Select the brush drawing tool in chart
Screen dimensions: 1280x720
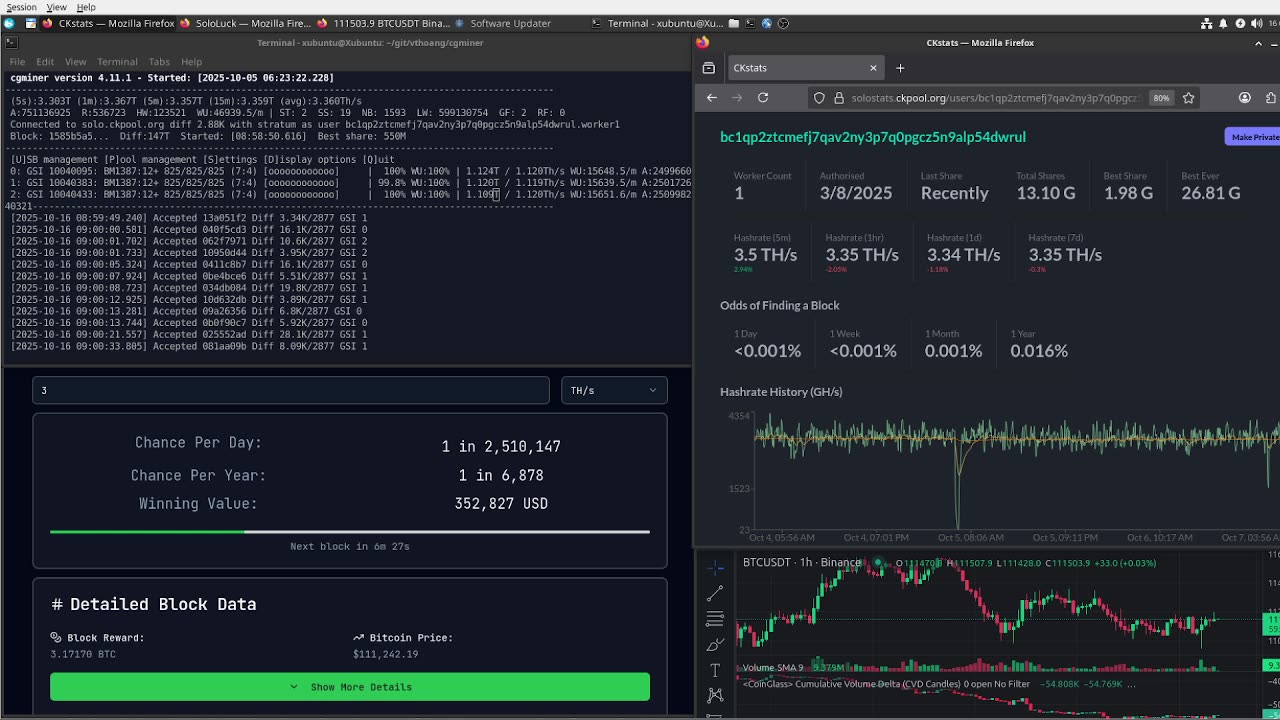(x=715, y=645)
